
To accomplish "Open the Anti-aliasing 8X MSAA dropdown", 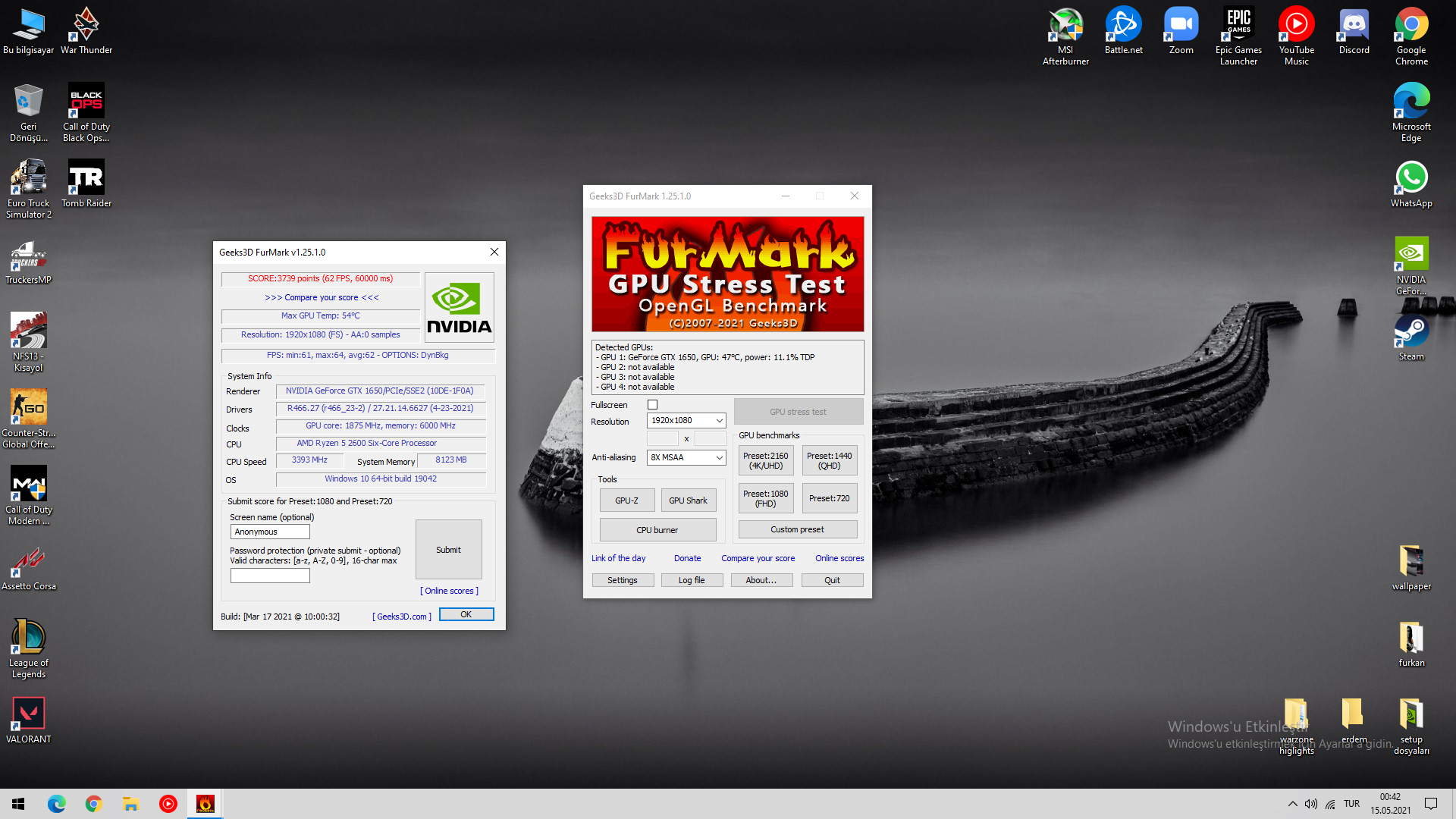I will (x=686, y=457).
